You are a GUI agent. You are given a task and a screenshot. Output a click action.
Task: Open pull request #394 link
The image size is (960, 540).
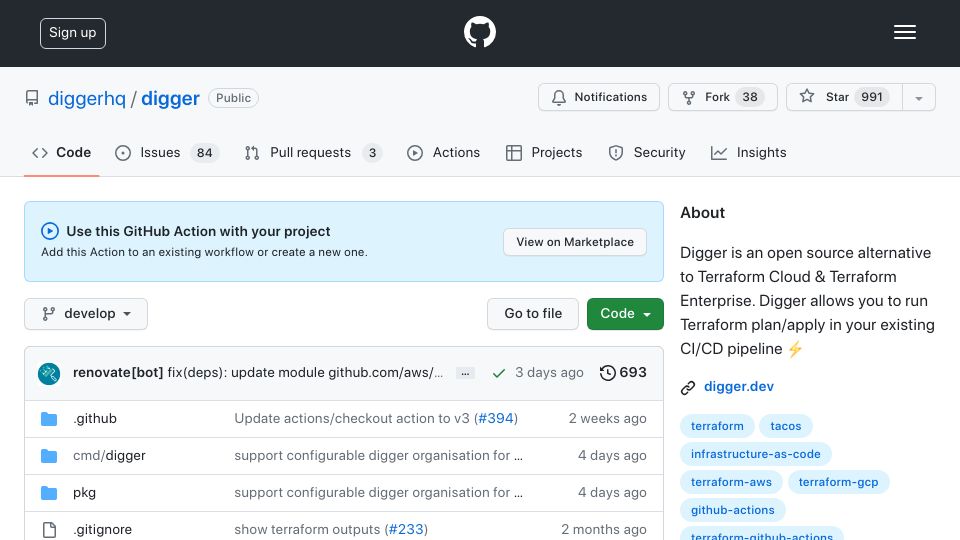click(496, 419)
